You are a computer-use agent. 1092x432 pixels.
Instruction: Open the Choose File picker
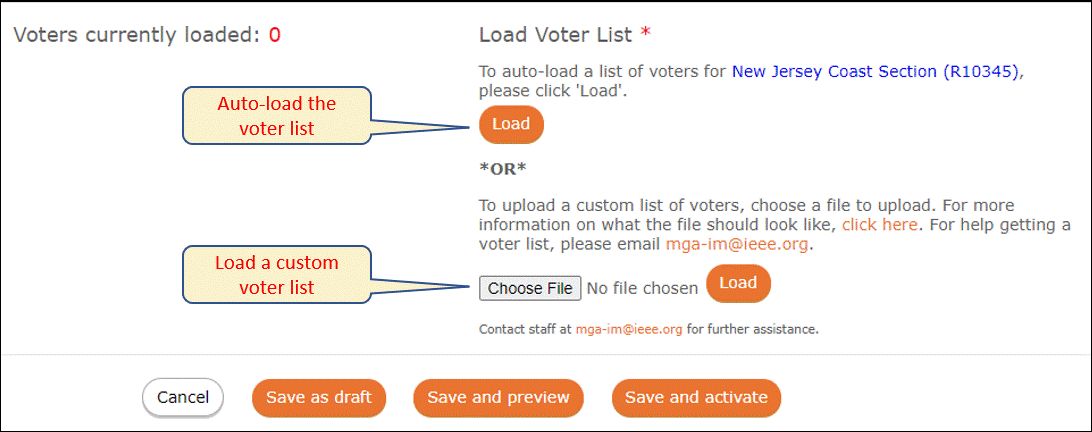coord(530,288)
